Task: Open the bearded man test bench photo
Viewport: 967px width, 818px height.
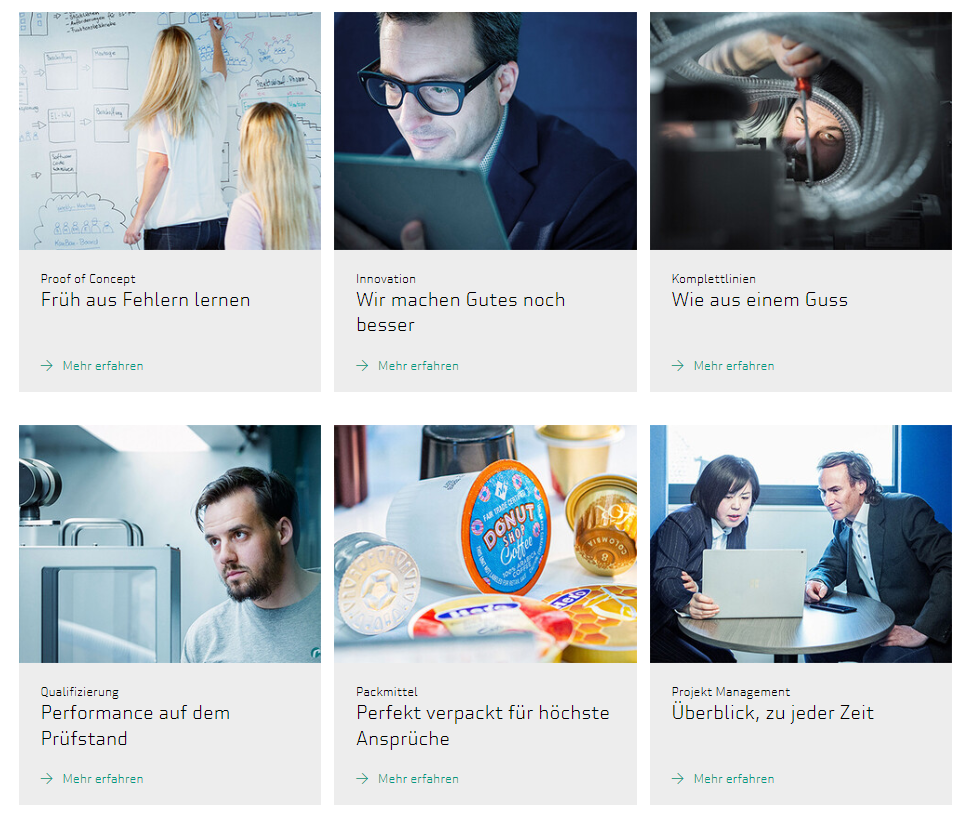Action: (170, 543)
